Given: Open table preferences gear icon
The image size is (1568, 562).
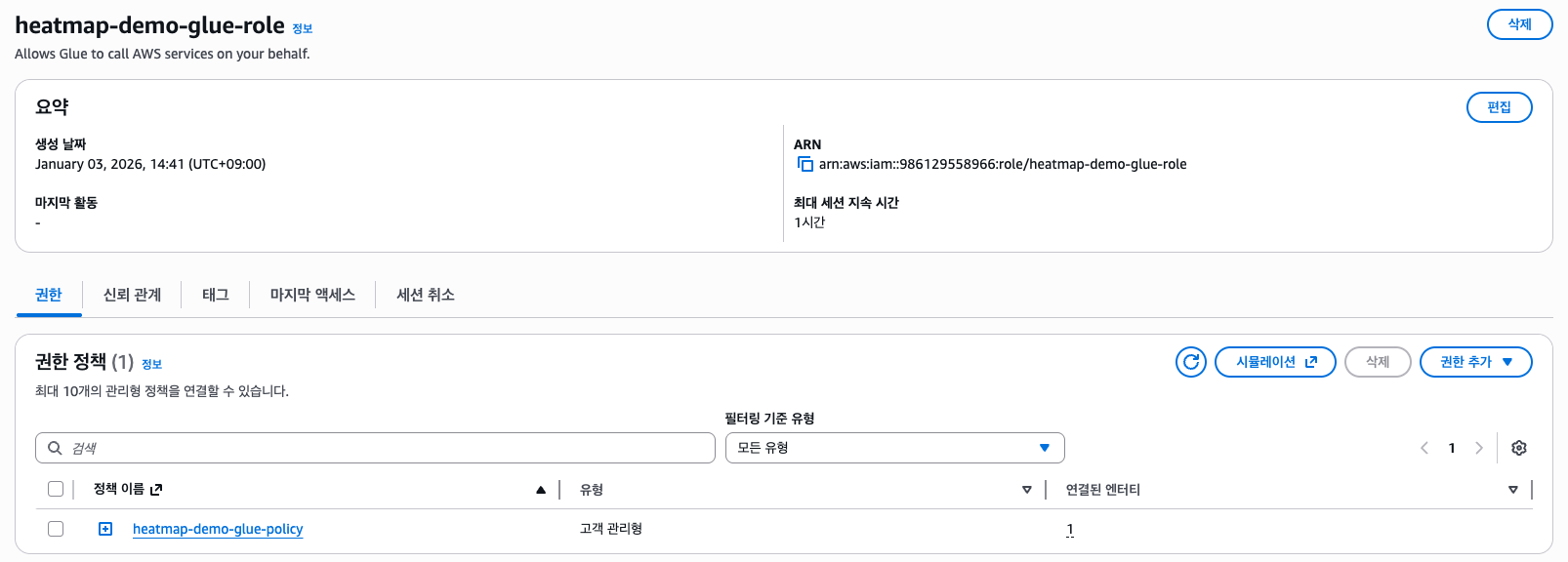Looking at the screenshot, I should (1519, 448).
